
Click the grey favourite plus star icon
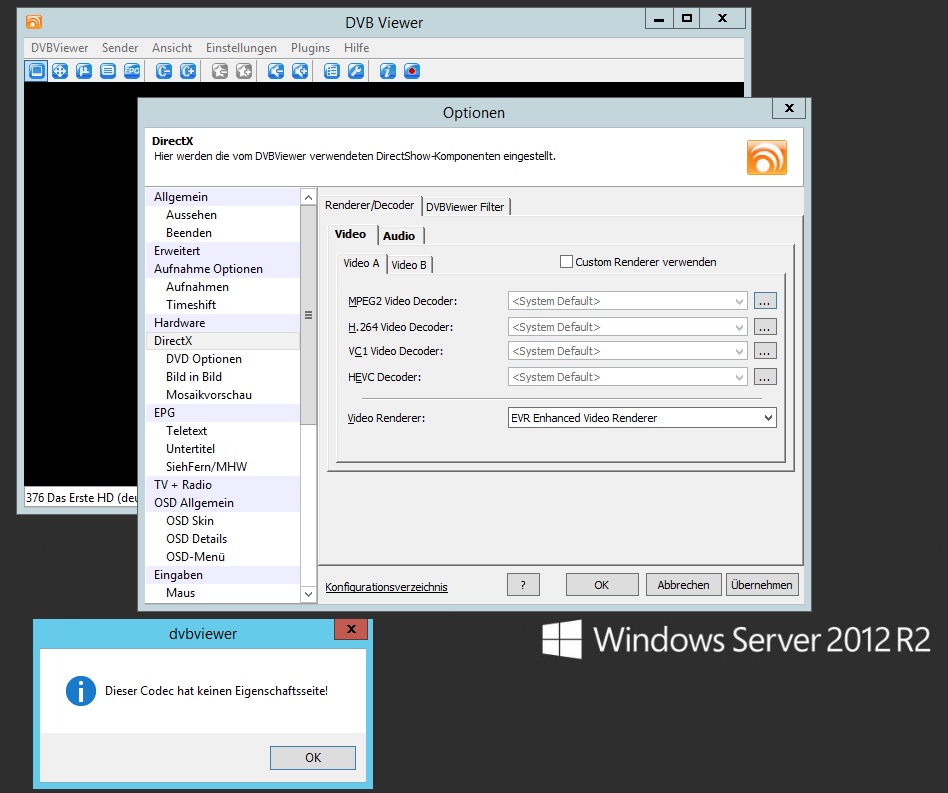(x=244, y=71)
